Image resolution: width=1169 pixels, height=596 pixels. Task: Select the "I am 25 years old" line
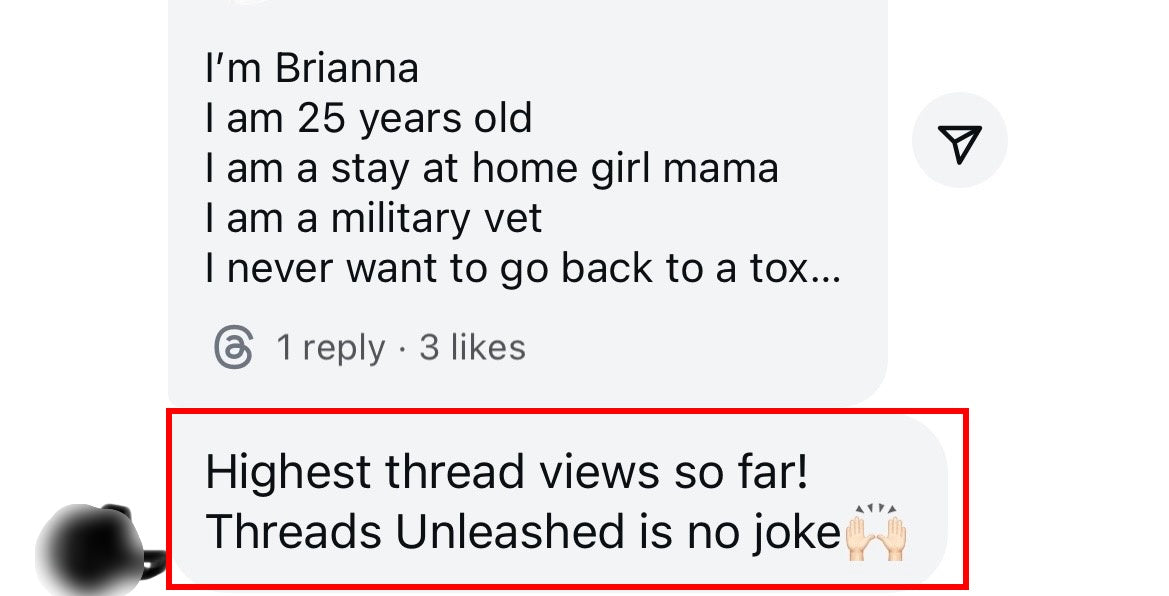click(369, 118)
